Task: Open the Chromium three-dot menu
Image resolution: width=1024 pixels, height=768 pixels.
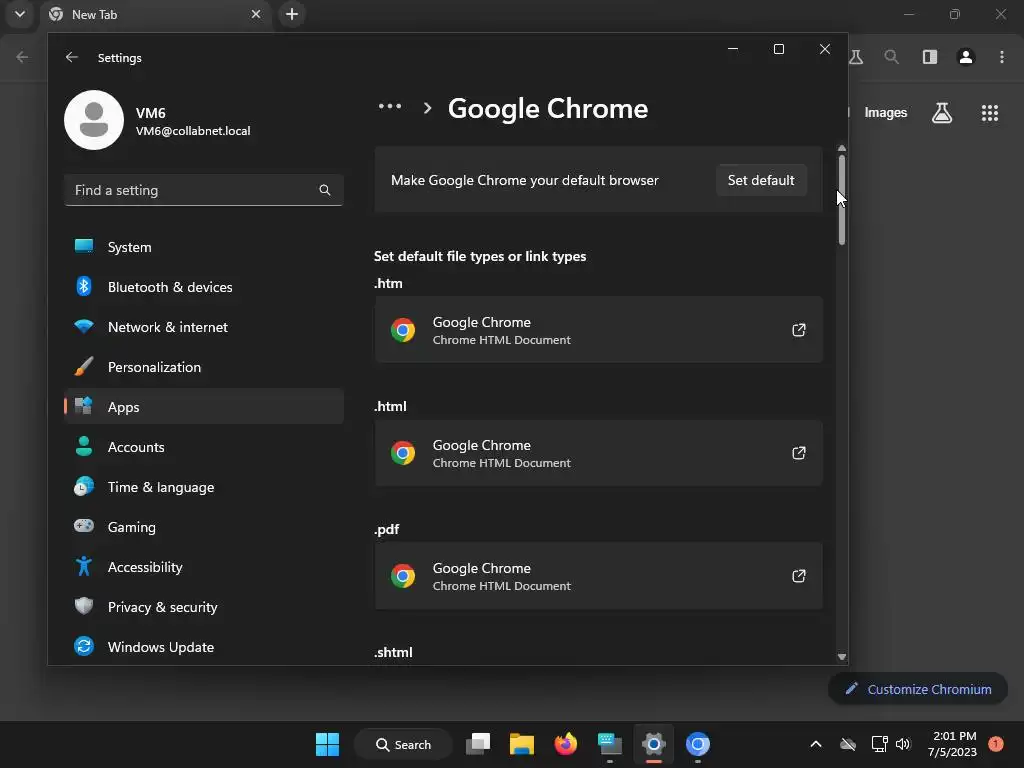Action: pos(1002,57)
